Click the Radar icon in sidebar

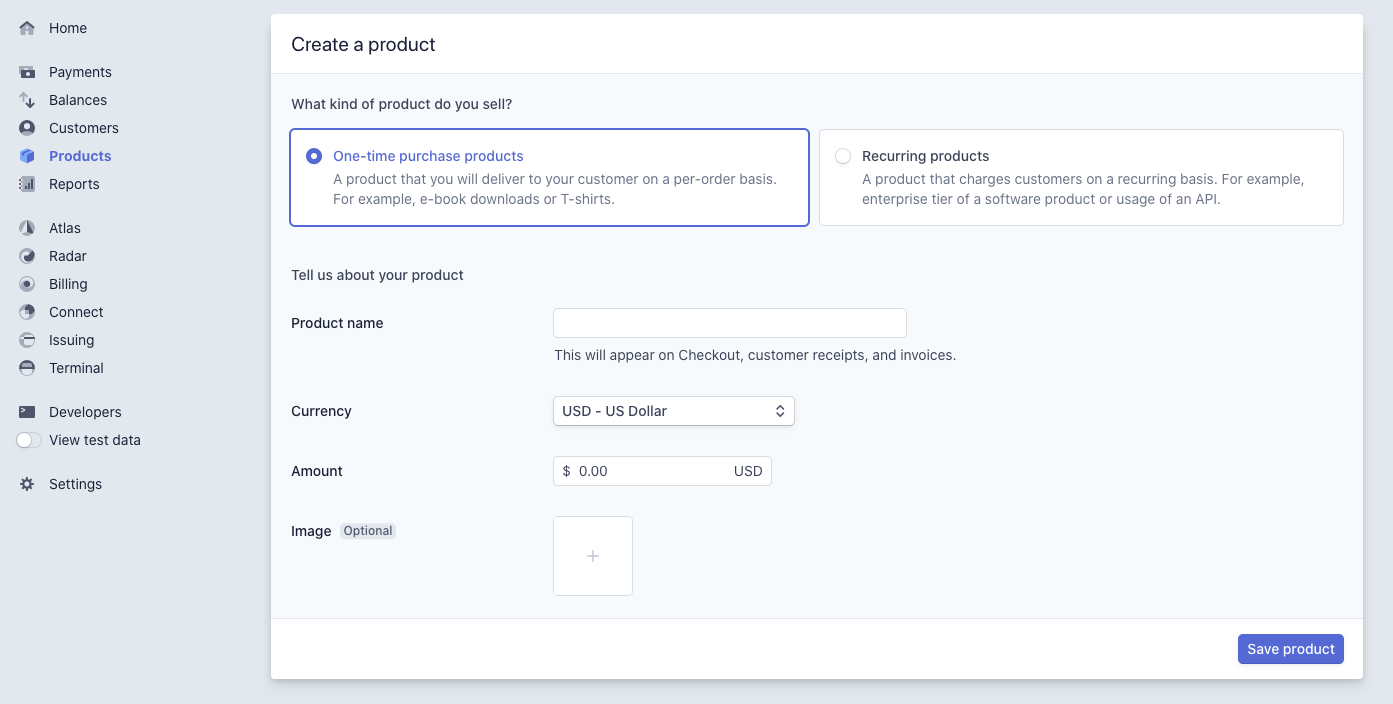(x=27, y=256)
